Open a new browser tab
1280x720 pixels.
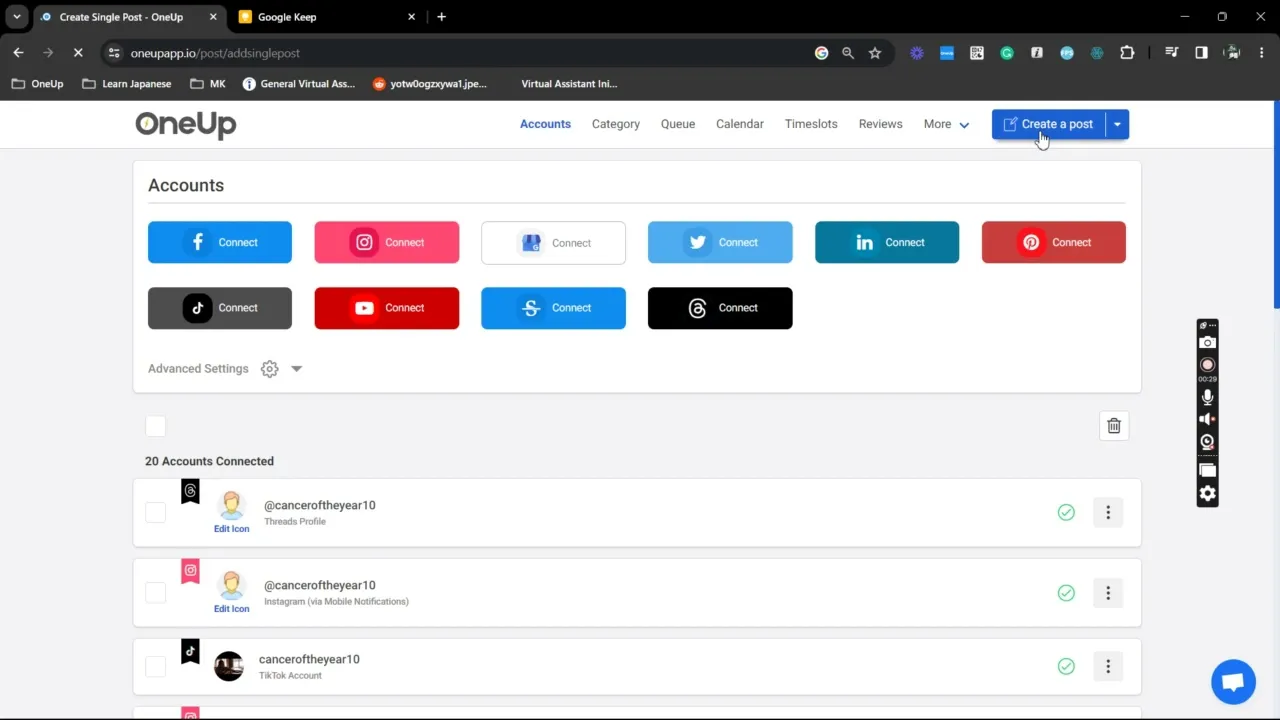pos(441,17)
